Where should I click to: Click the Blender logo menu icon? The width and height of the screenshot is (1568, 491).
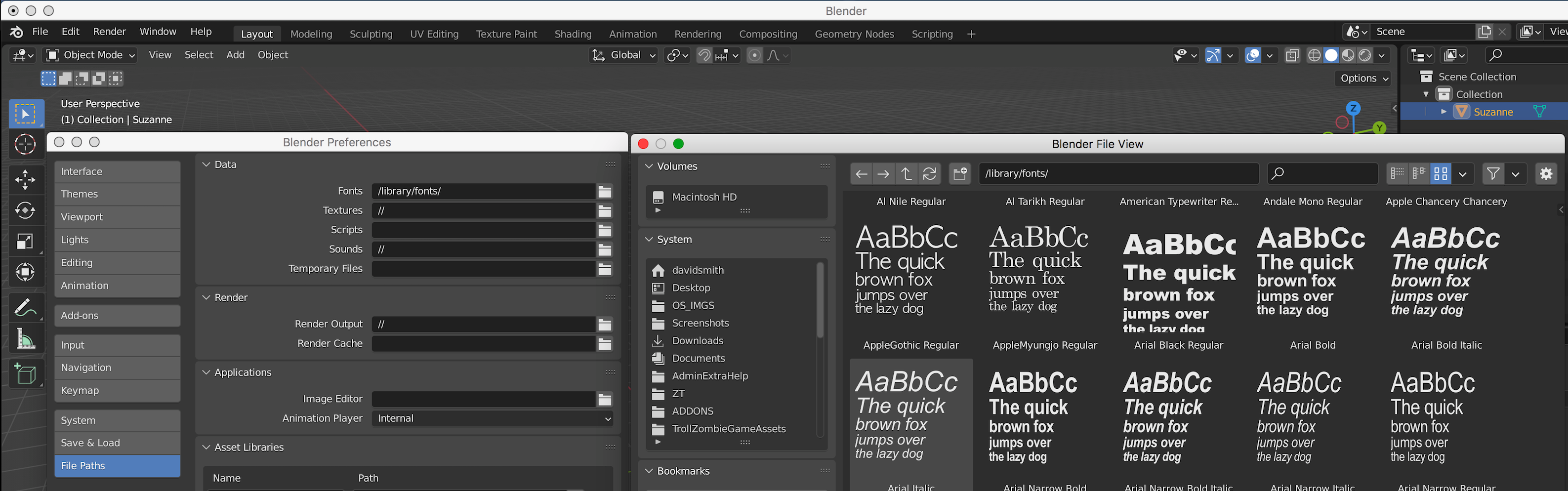coord(16,32)
